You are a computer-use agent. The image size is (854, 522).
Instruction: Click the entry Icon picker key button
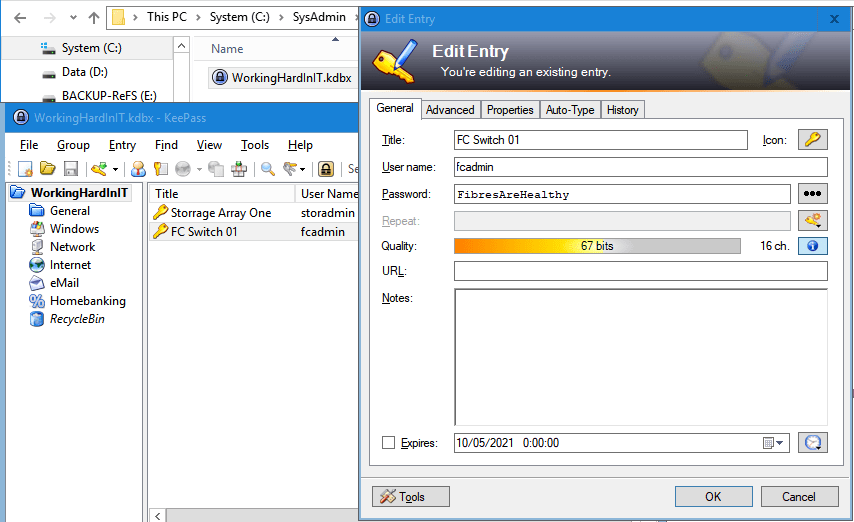(x=813, y=139)
